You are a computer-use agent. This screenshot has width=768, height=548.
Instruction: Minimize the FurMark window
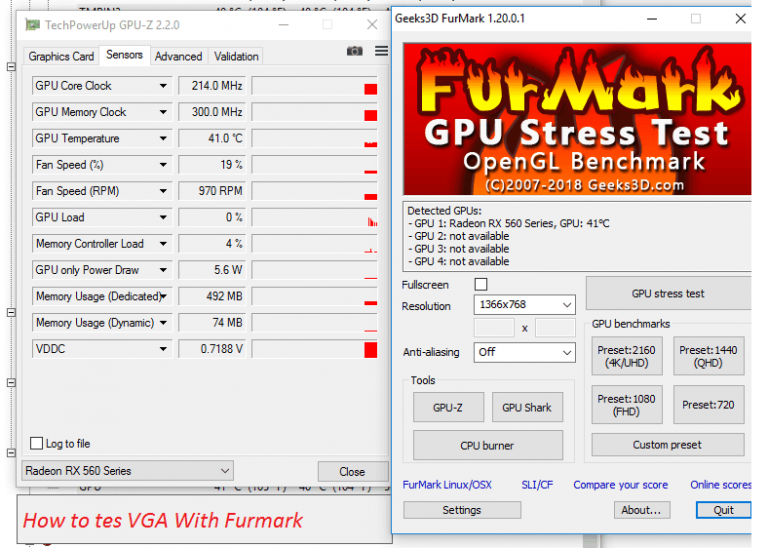(x=652, y=19)
